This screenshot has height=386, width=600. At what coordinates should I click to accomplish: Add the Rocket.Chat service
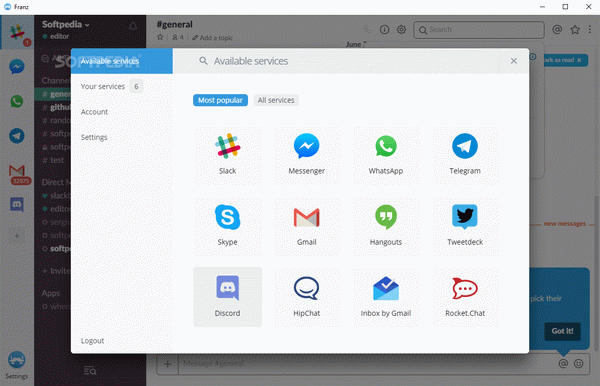[465, 297]
